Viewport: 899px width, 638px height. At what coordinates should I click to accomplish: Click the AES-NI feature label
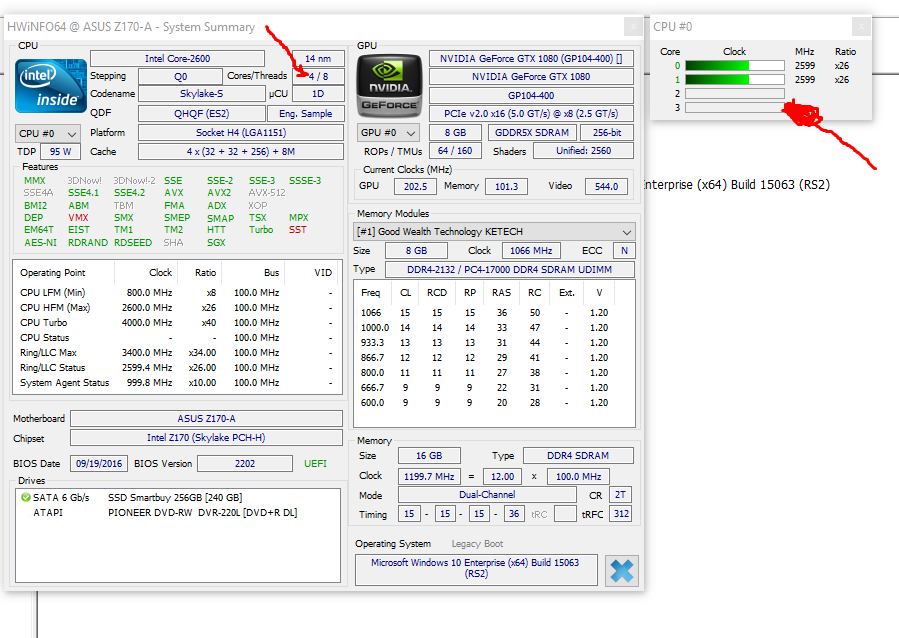coord(40,242)
